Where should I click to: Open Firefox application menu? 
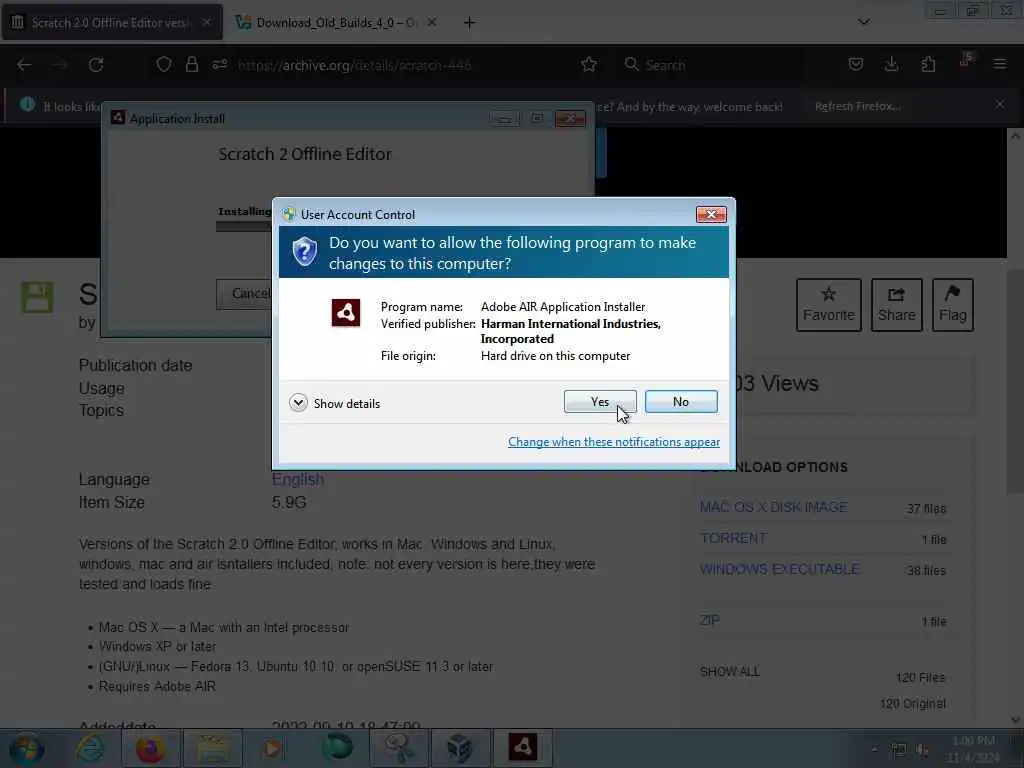coord(999,64)
